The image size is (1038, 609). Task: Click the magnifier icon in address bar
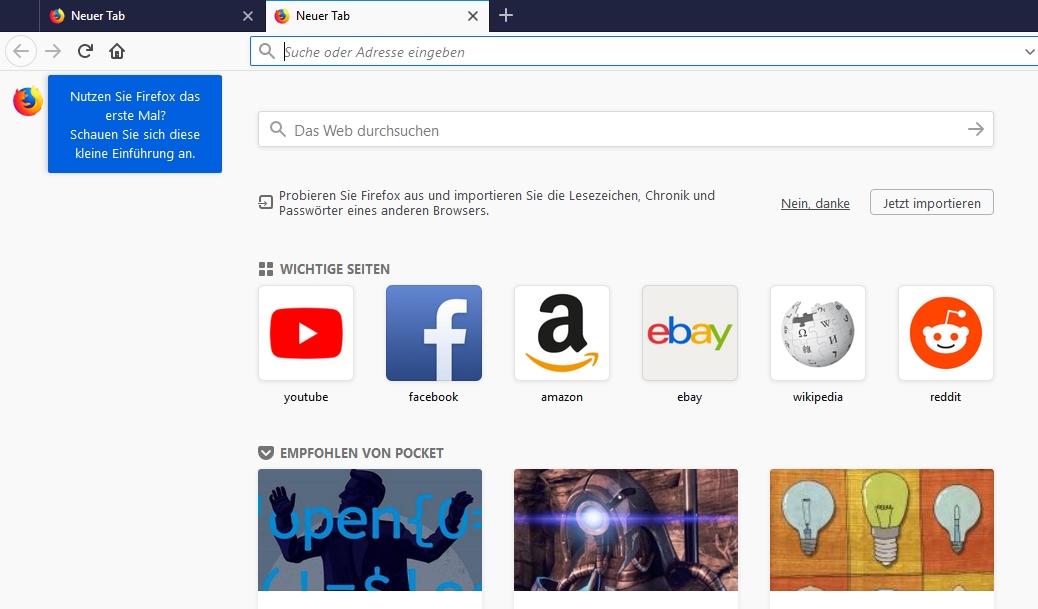point(267,52)
